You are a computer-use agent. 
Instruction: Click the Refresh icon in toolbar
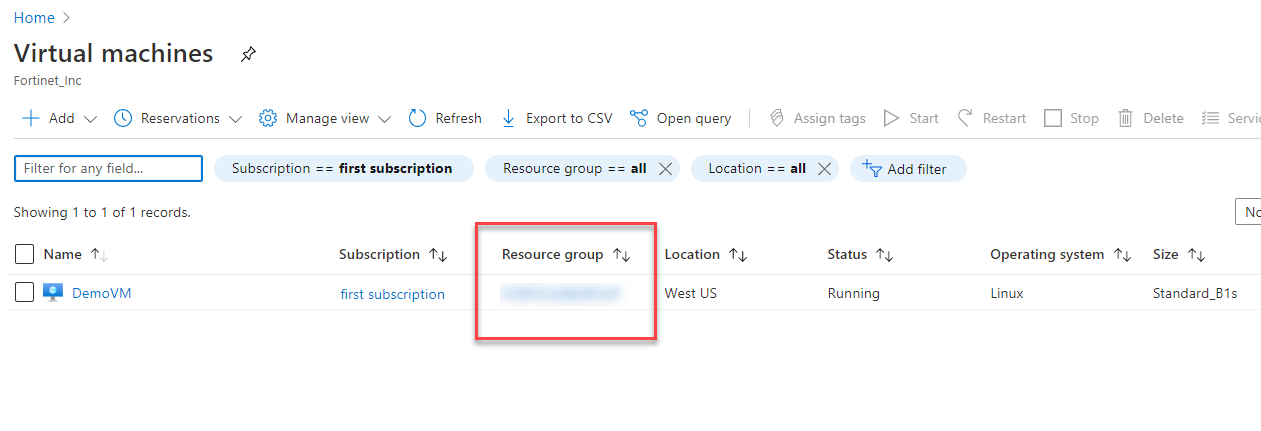coord(418,118)
